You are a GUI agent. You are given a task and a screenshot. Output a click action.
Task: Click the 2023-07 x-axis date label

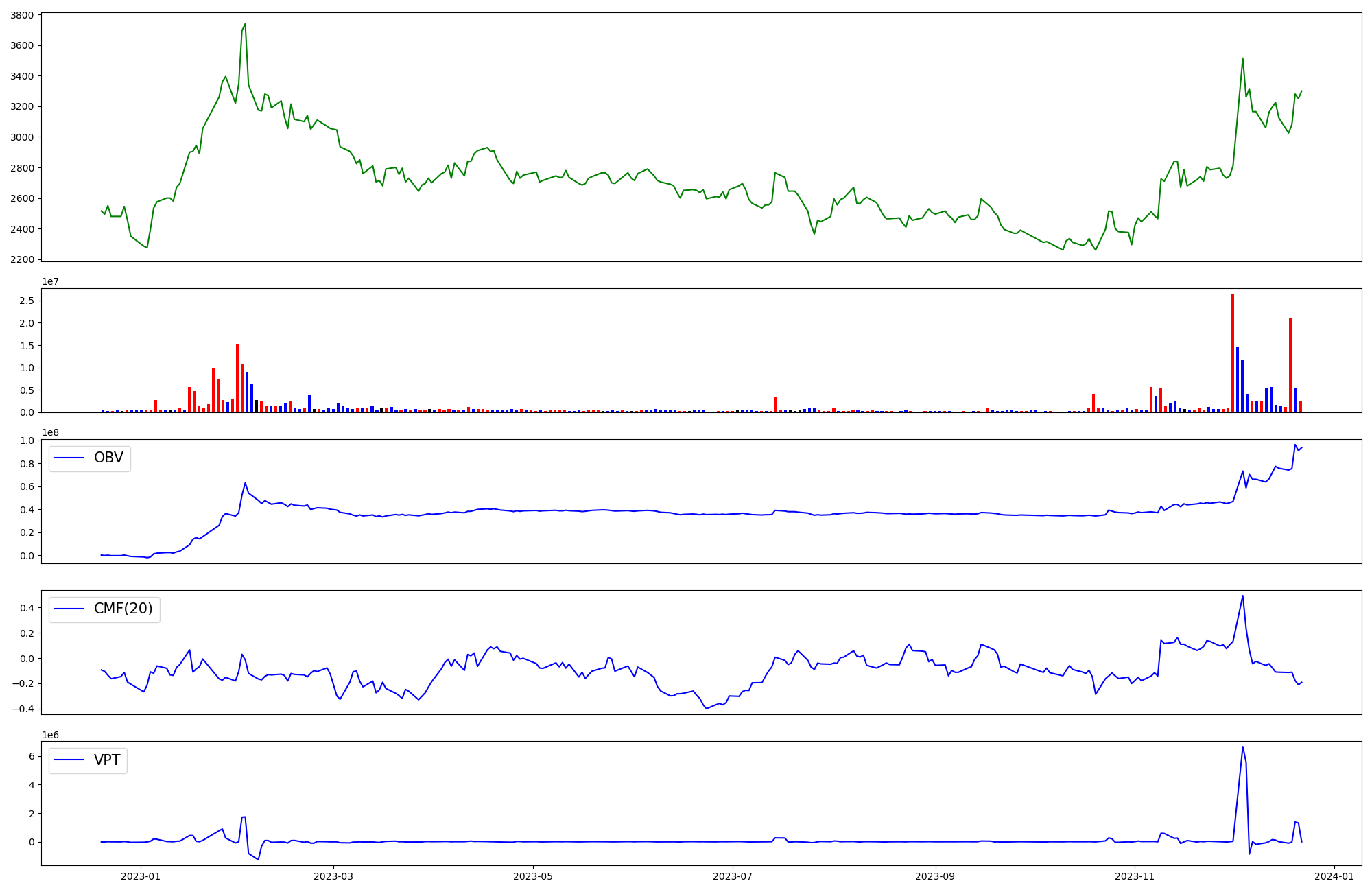[733, 876]
